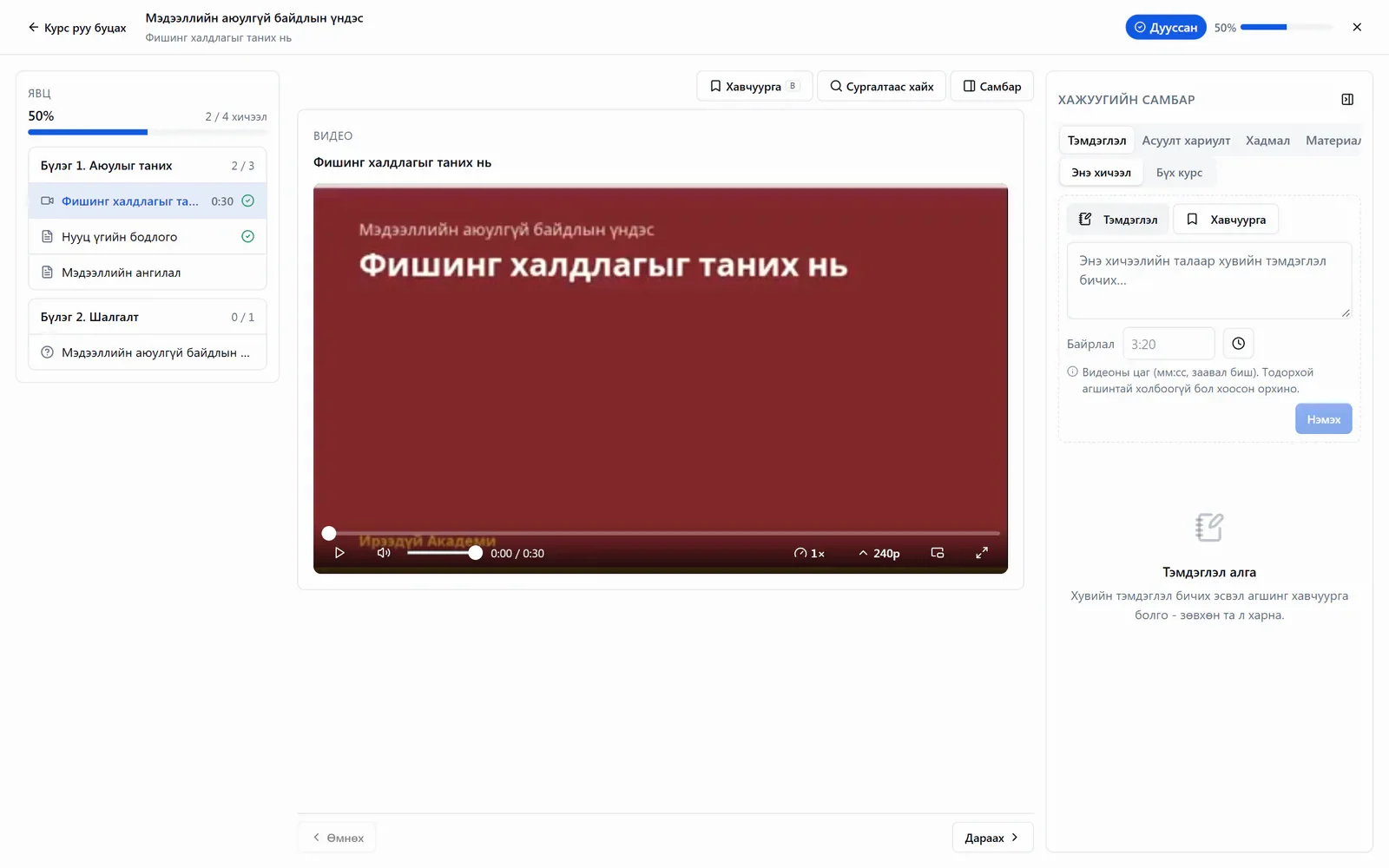
Task: Click the Тэмдэглэл алга notepad icon
Action: (1209, 527)
